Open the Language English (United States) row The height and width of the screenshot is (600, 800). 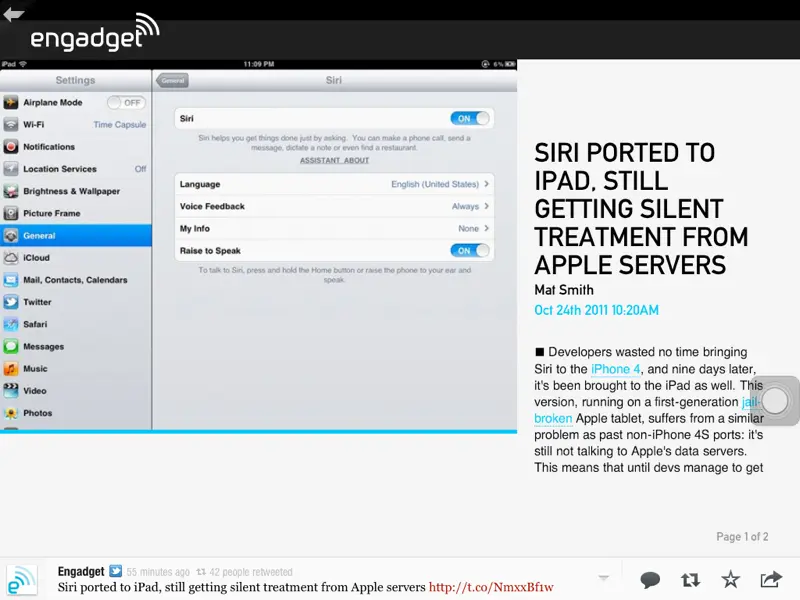tap(334, 184)
